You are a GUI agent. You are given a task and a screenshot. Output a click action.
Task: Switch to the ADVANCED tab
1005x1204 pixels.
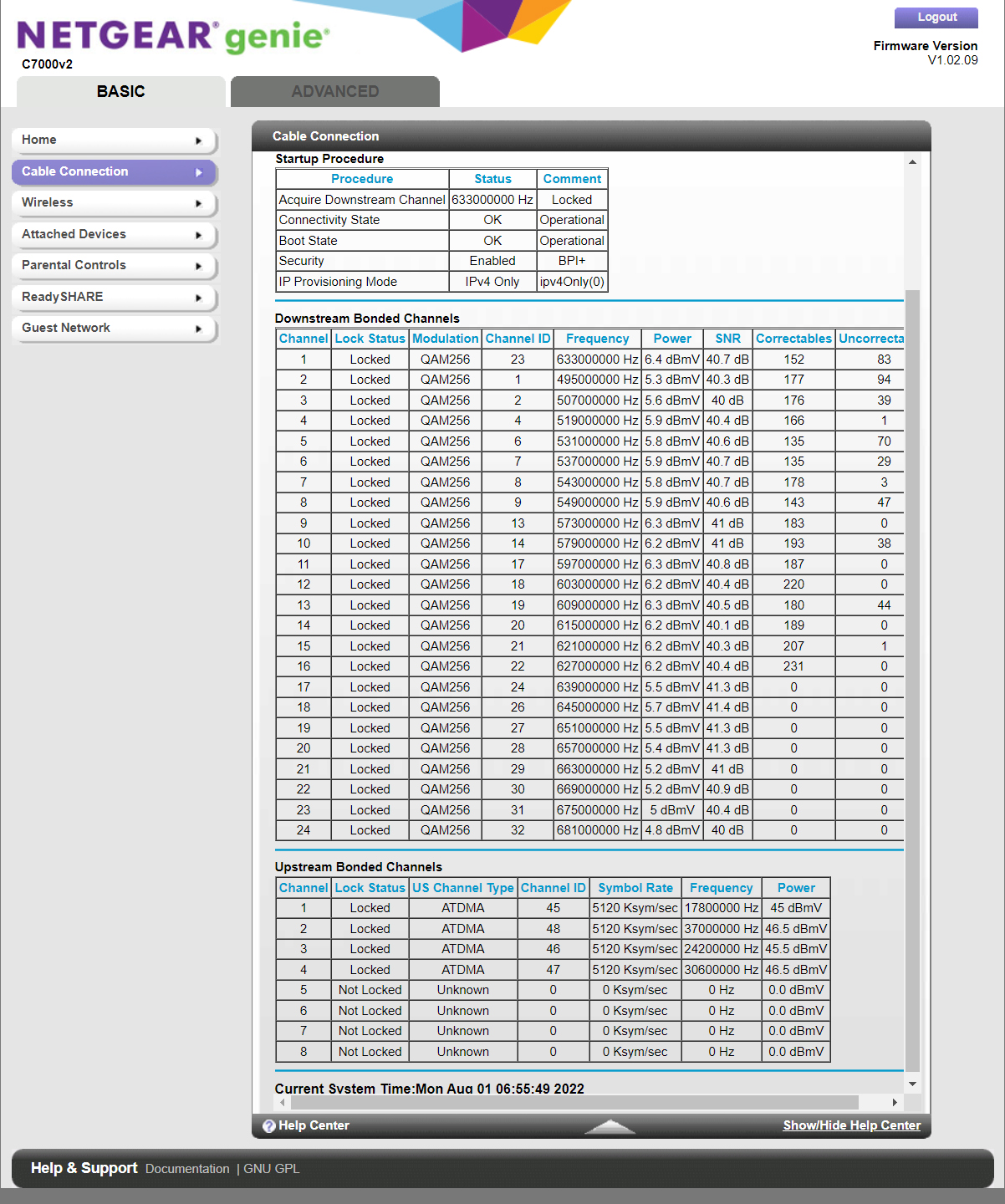(334, 91)
